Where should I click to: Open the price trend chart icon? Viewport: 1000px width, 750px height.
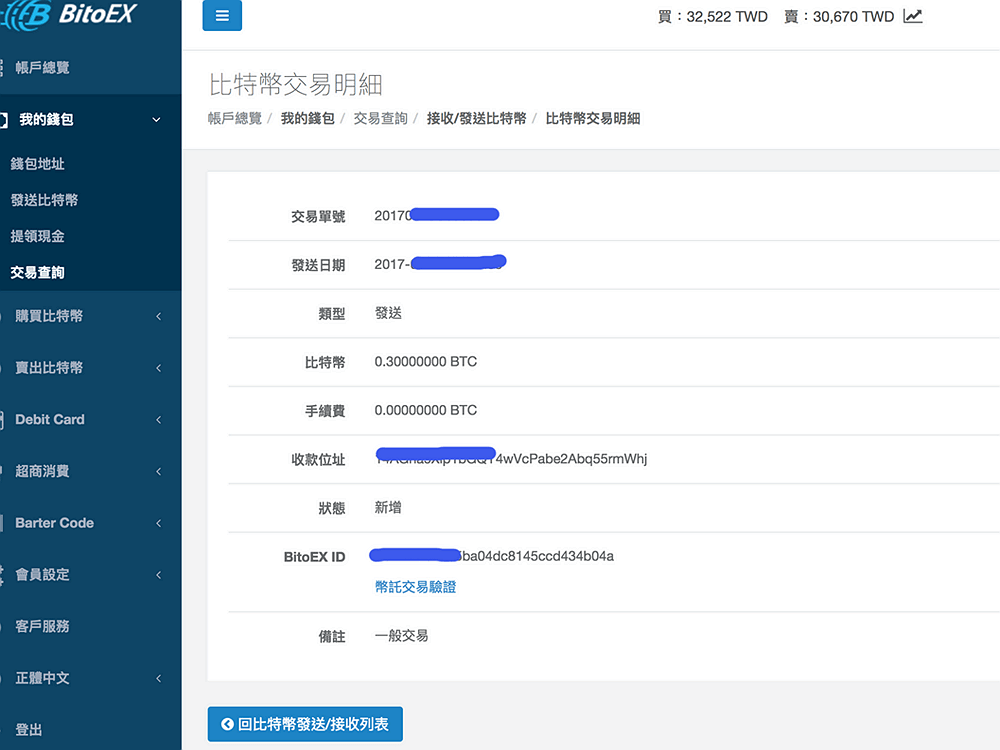tap(912, 16)
